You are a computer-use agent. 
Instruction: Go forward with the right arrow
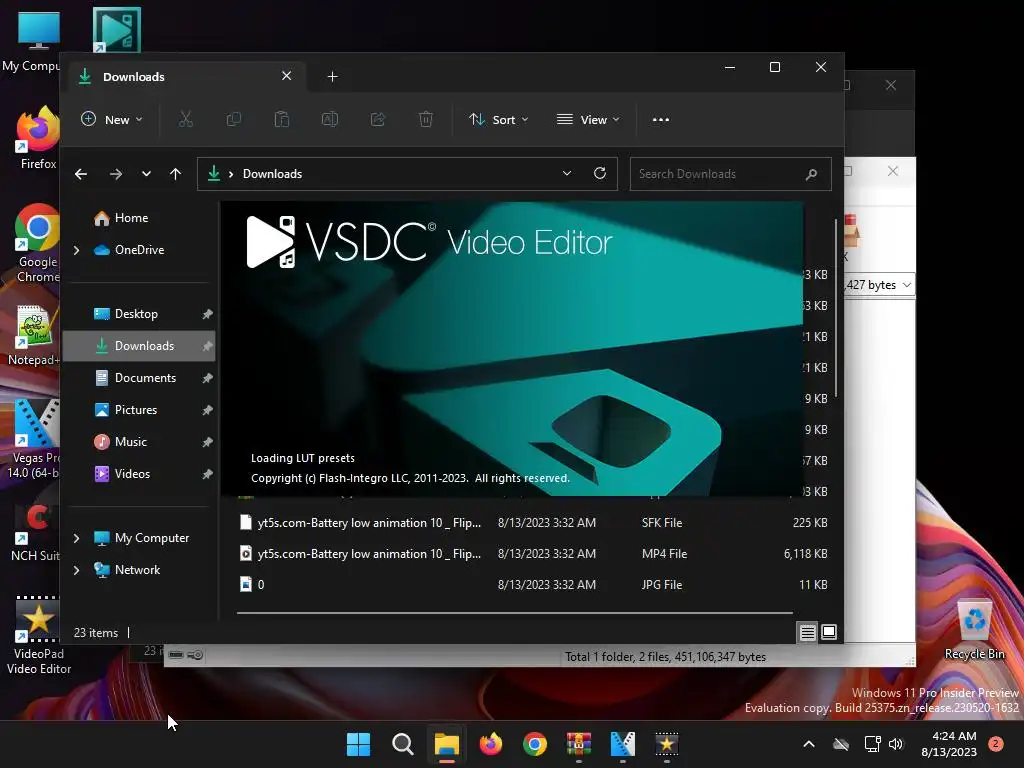click(x=116, y=174)
